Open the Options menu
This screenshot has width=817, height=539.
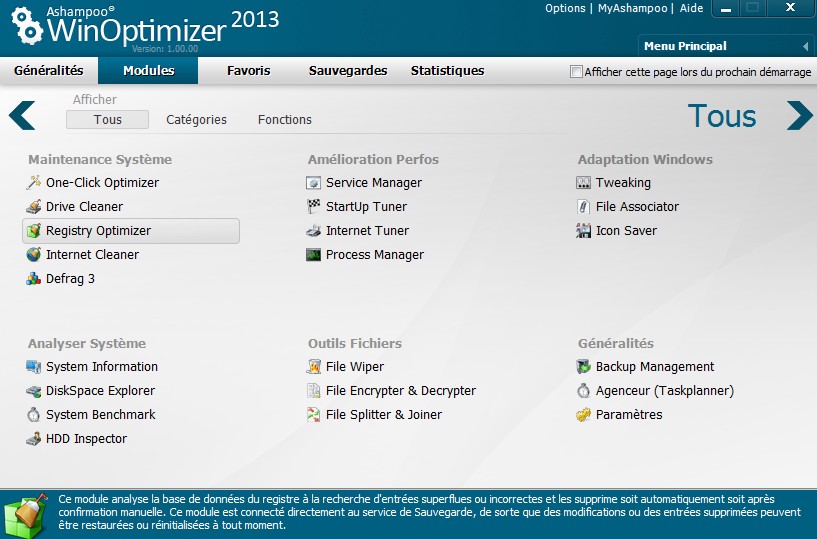coord(565,8)
